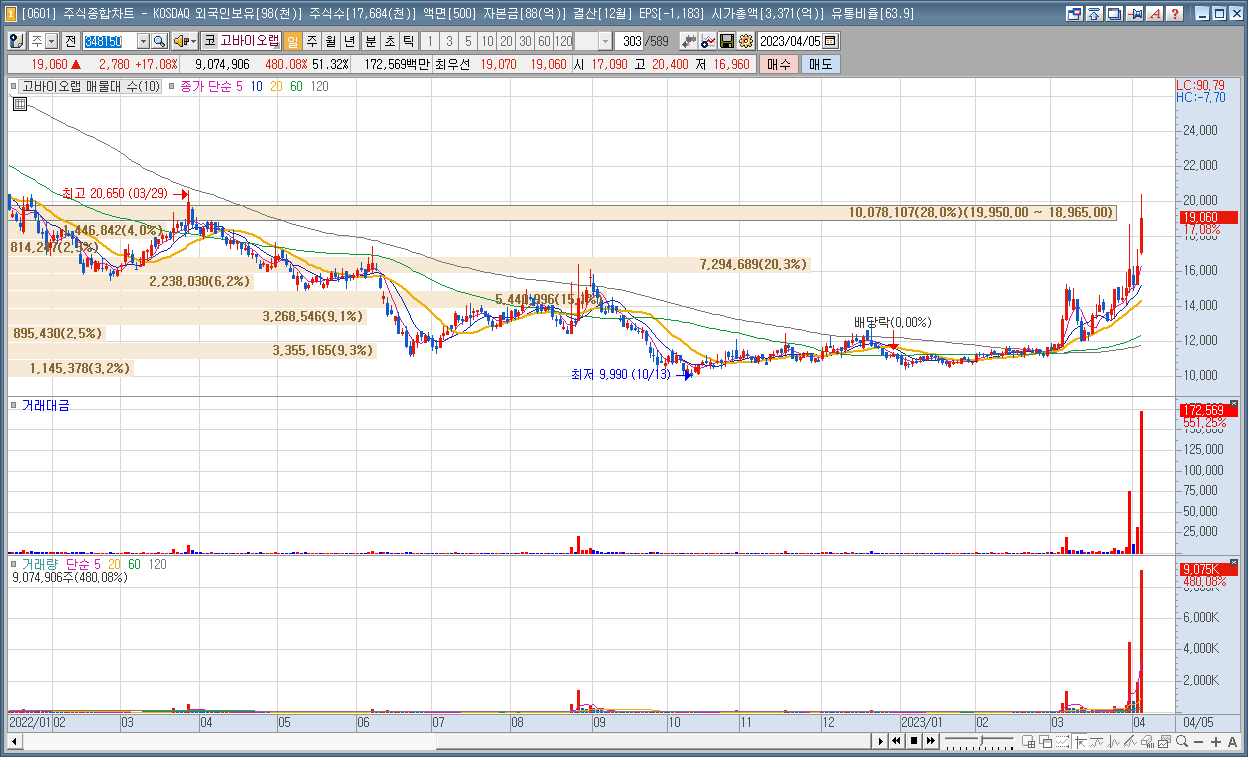Select the 10 interval button
1248x757 pixels.
(x=487, y=41)
